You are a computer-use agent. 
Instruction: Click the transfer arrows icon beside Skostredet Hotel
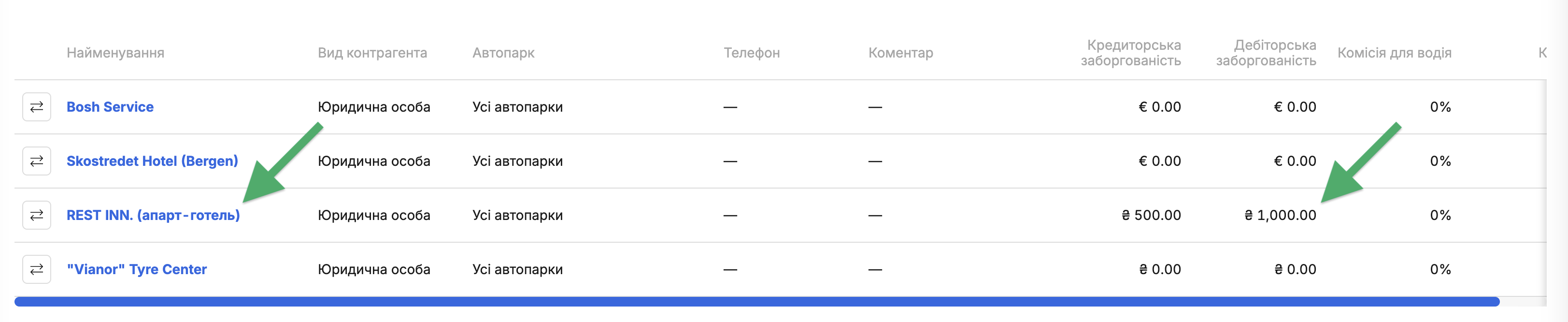tap(37, 161)
